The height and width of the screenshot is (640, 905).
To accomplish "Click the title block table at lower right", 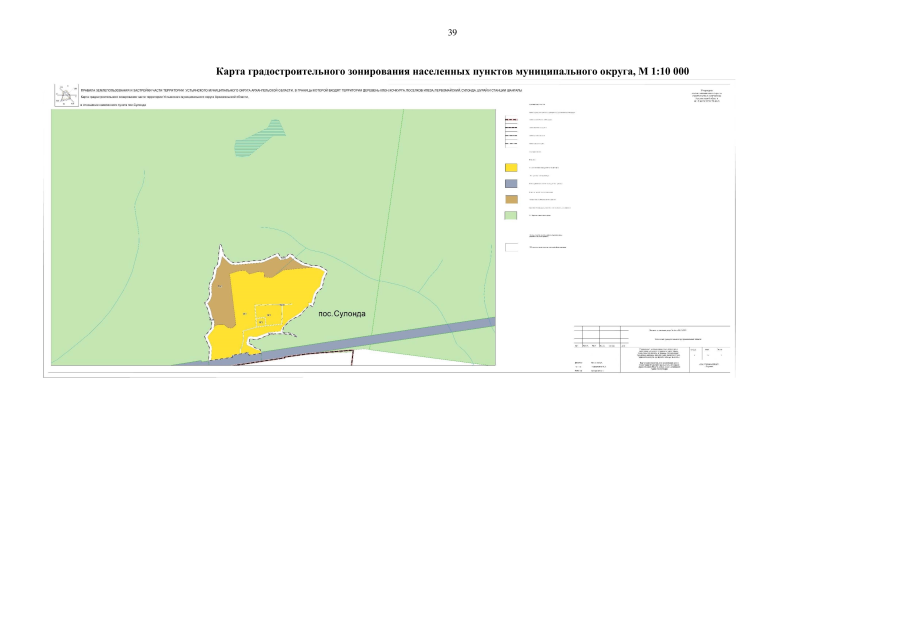I will 652,349.
